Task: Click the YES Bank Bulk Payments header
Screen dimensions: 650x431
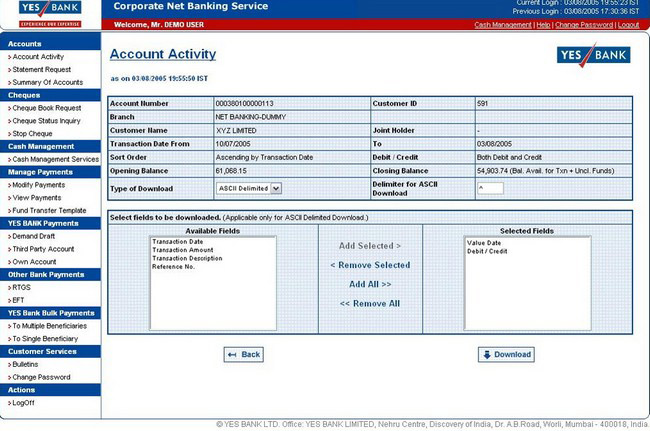Action: (50, 313)
